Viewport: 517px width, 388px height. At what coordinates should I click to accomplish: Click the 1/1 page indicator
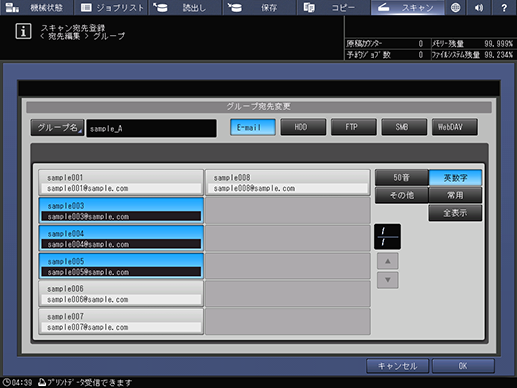pyautogui.click(x=387, y=237)
